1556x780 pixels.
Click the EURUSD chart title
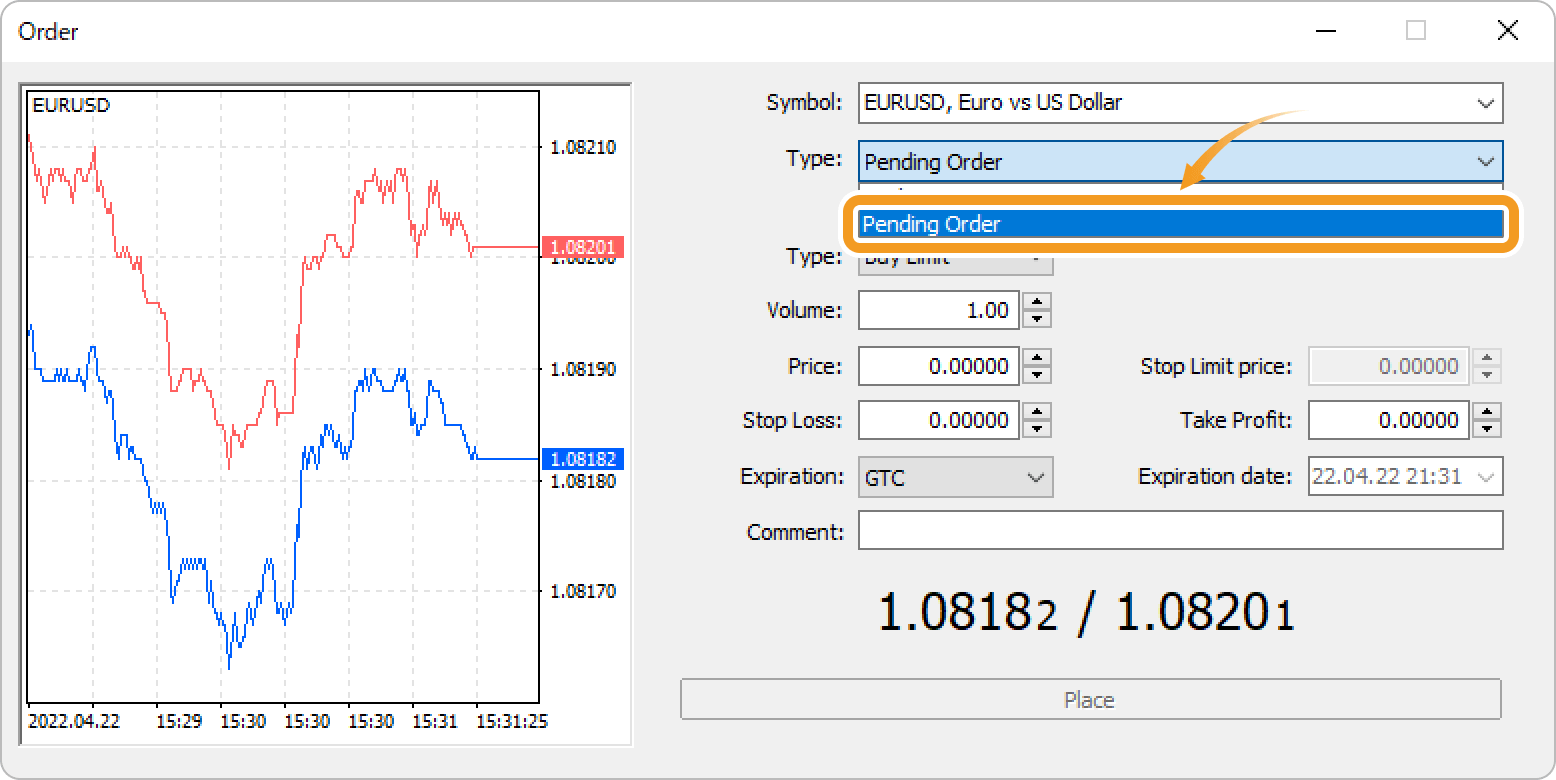(x=71, y=105)
